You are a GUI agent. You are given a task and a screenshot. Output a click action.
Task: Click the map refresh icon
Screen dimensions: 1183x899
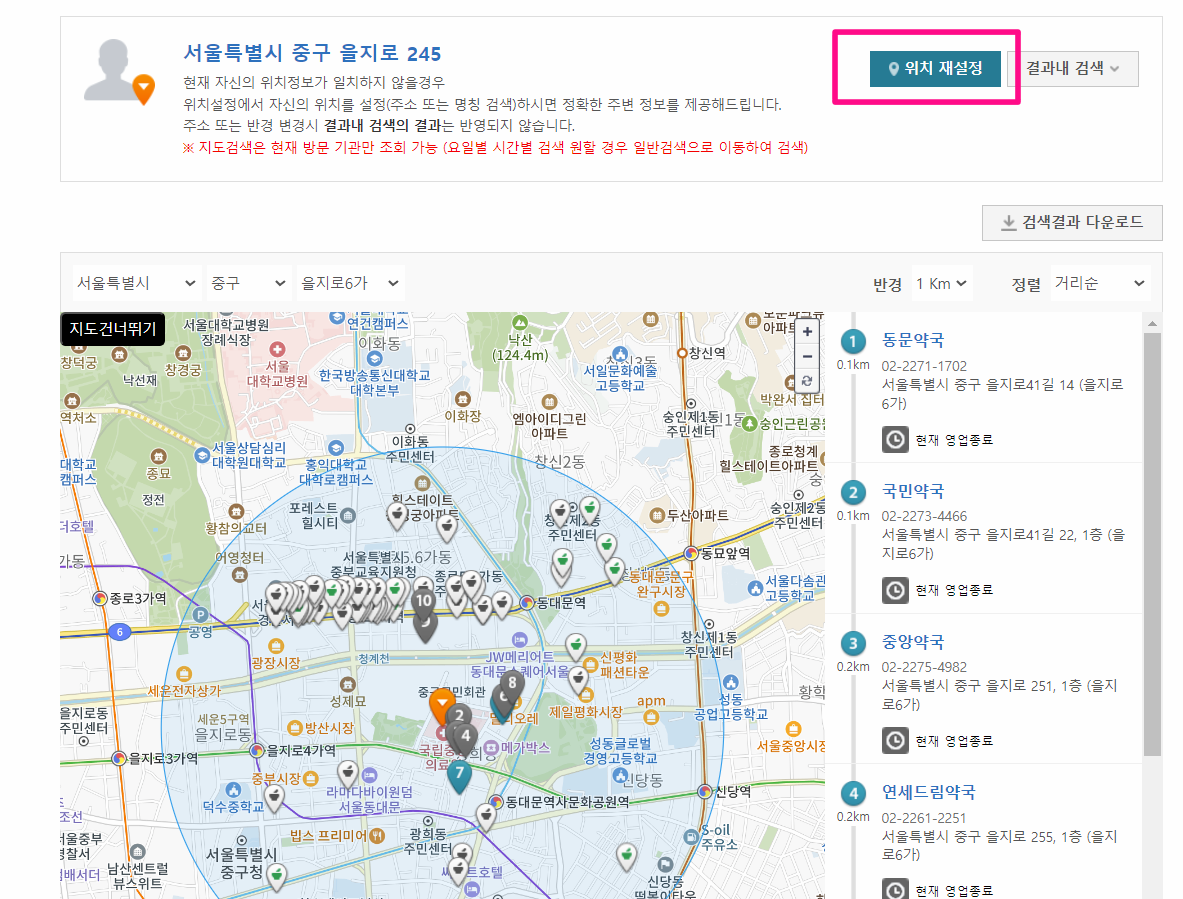(807, 381)
